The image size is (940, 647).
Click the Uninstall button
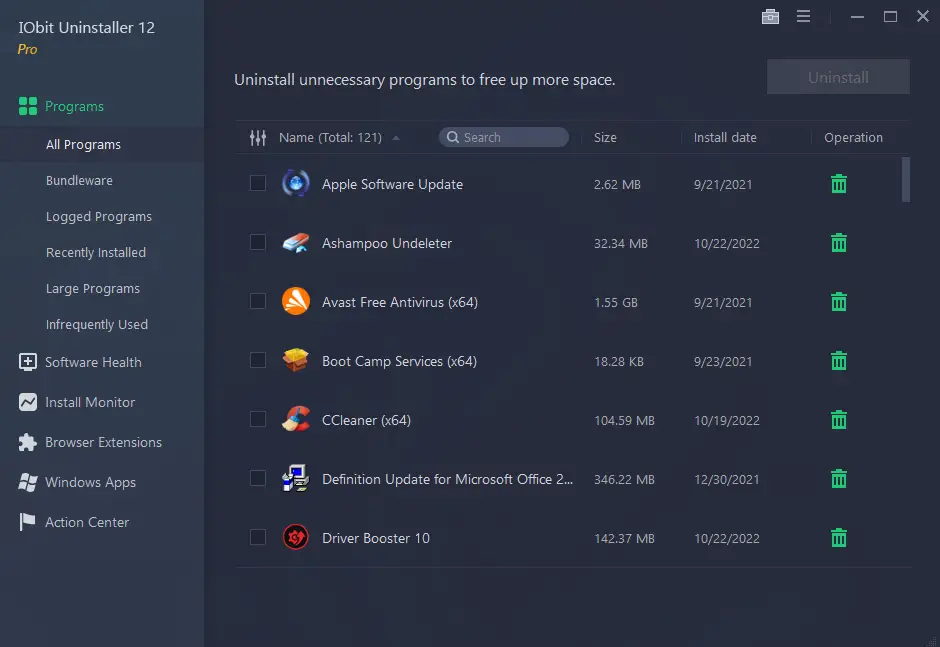(x=838, y=77)
